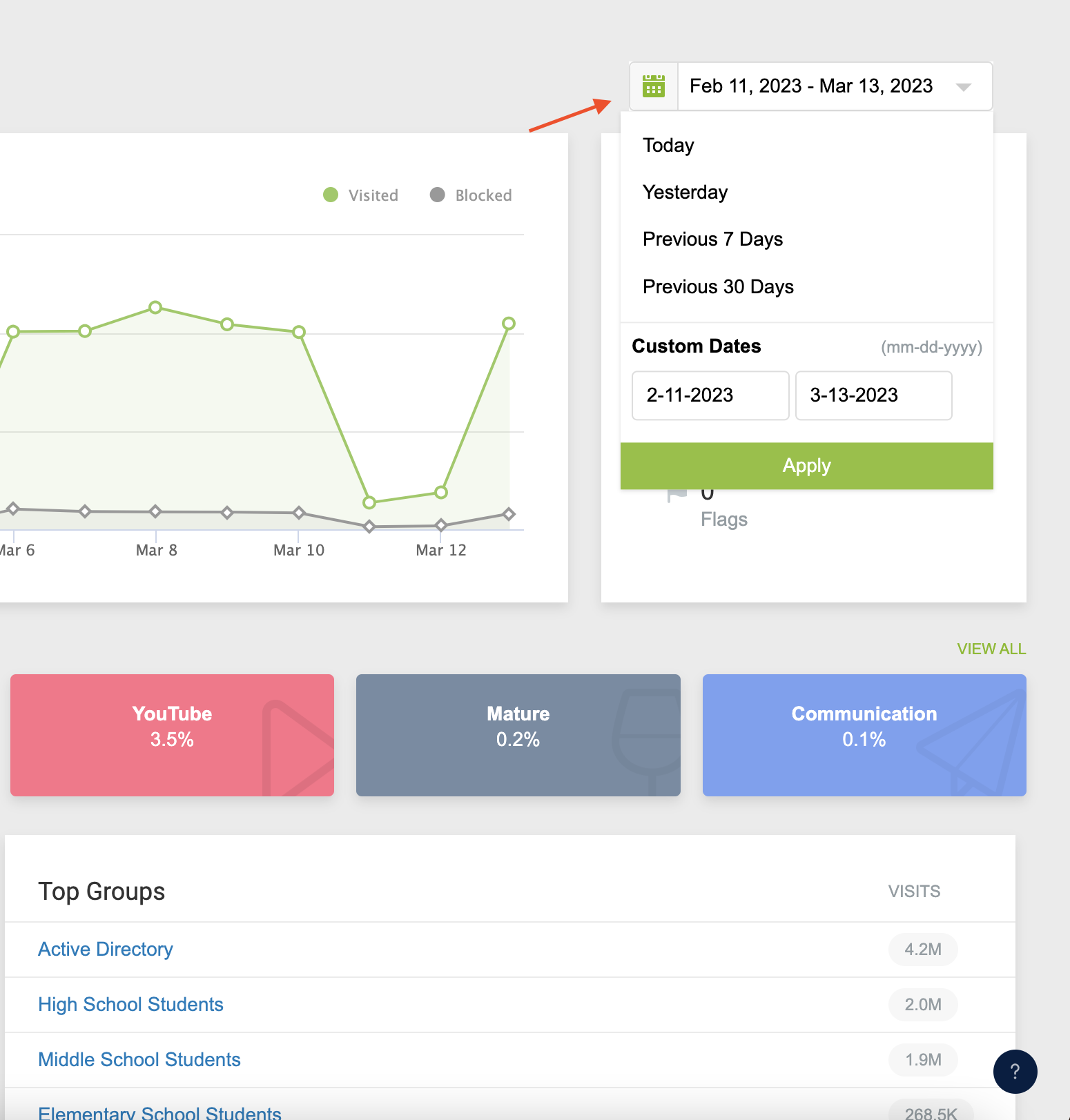
Task: Click the 4.2M visits badge
Action: pos(923,950)
